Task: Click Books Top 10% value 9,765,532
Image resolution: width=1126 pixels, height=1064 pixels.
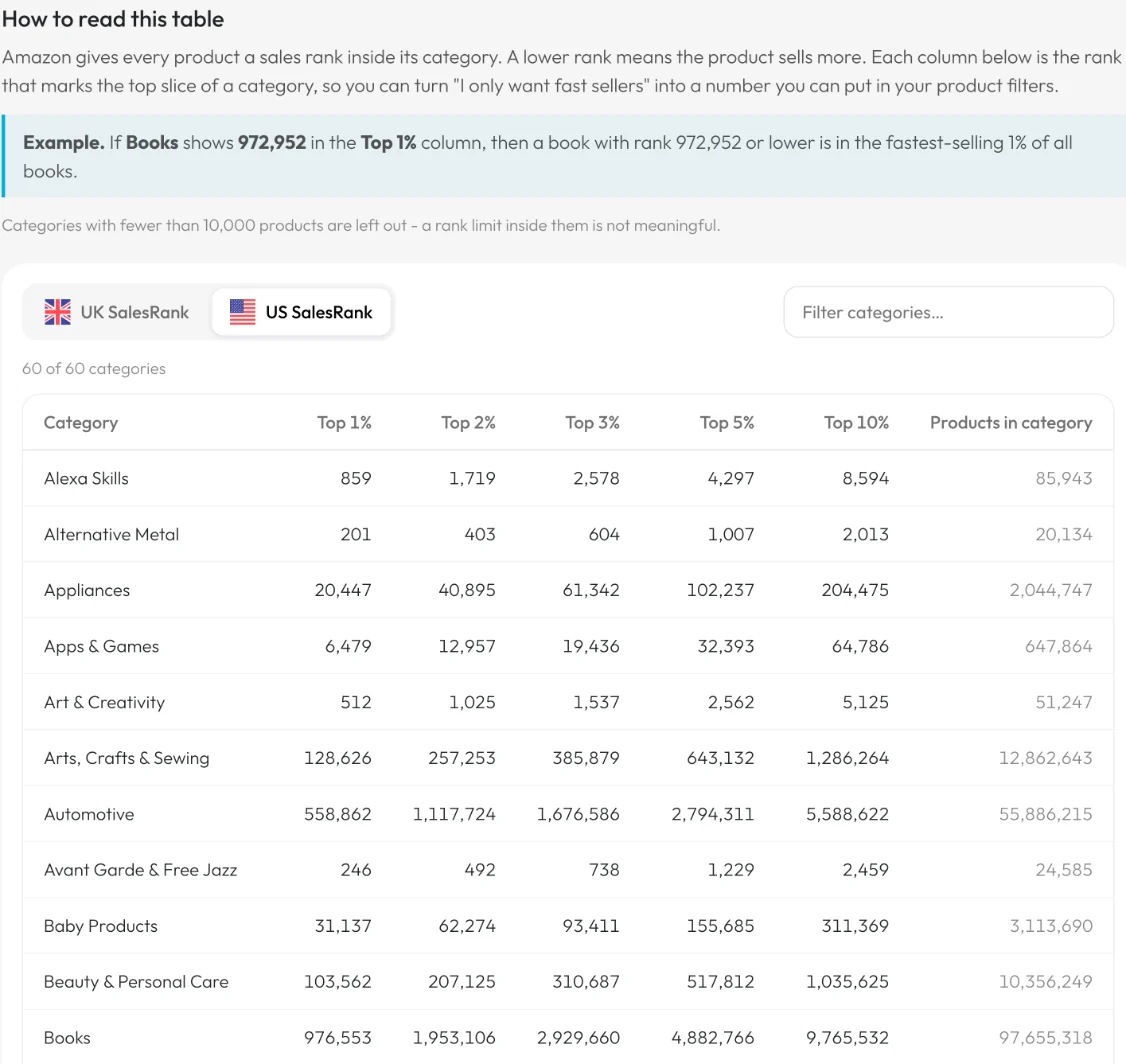Action: coord(847,1037)
